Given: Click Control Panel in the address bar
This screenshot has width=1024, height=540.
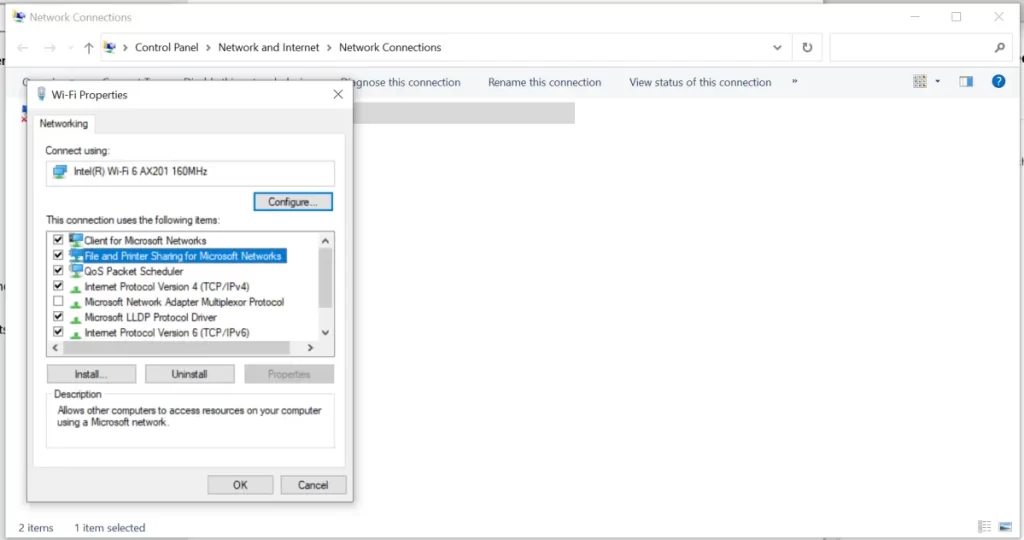Looking at the screenshot, I should coord(167,48).
